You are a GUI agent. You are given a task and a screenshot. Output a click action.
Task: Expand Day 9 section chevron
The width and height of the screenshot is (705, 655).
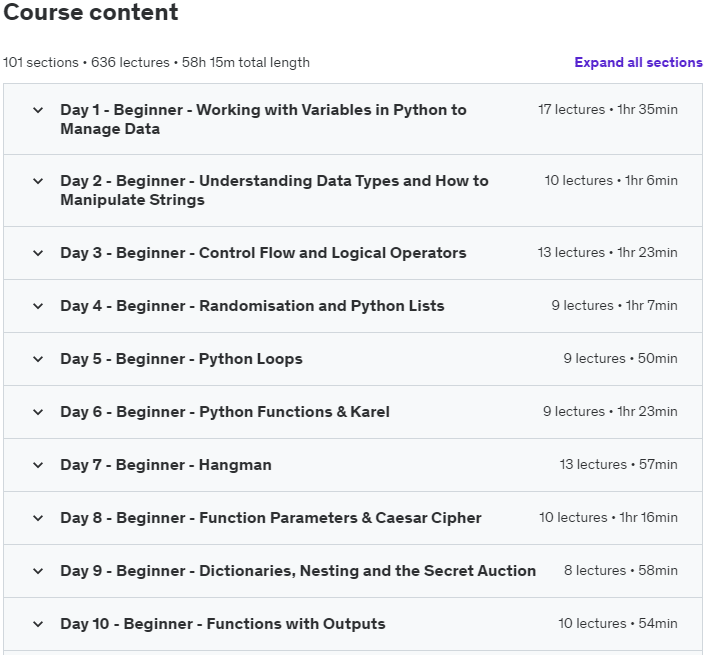(38, 571)
